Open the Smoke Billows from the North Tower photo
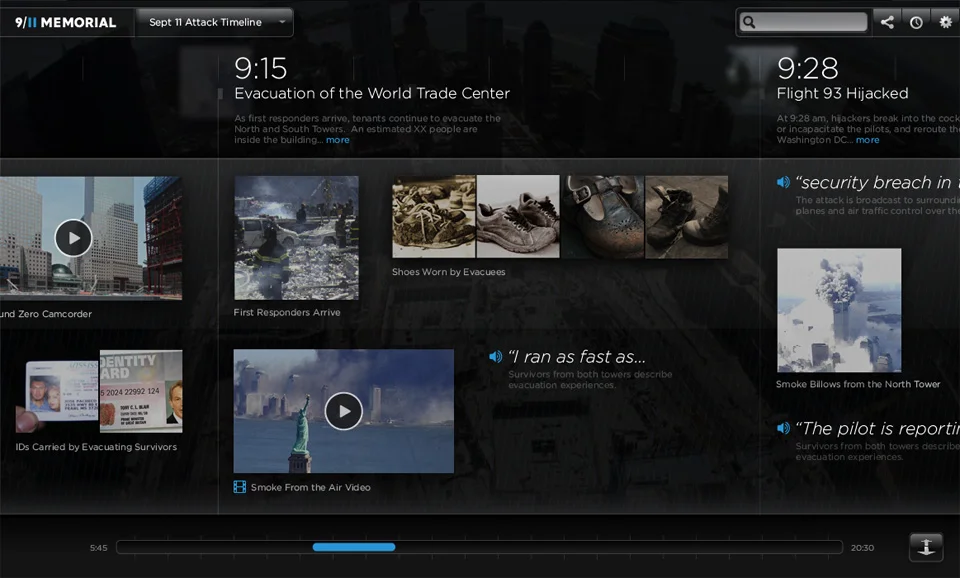Image resolution: width=960 pixels, height=578 pixels. (x=839, y=310)
